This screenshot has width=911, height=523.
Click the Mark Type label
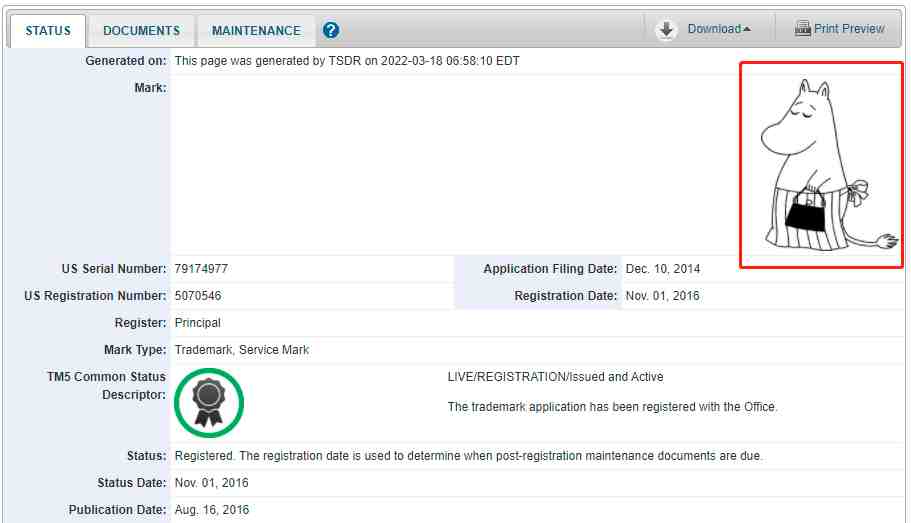pyautogui.click(x=135, y=350)
